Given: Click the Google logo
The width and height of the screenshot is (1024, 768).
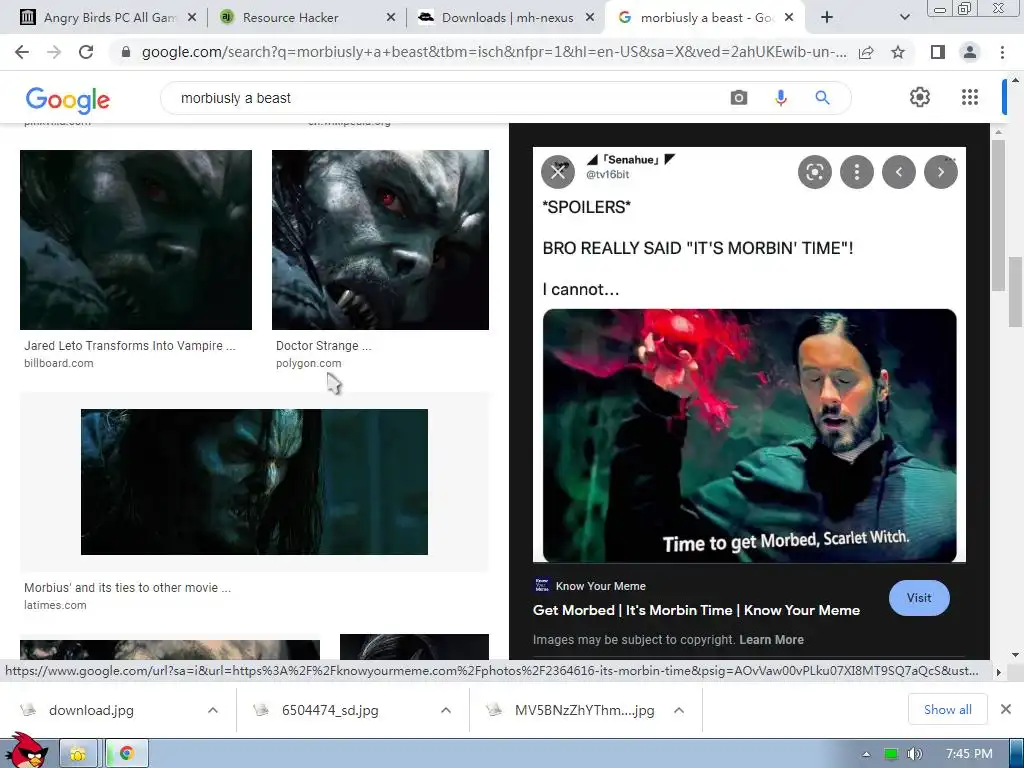Looking at the screenshot, I should point(67,99).
